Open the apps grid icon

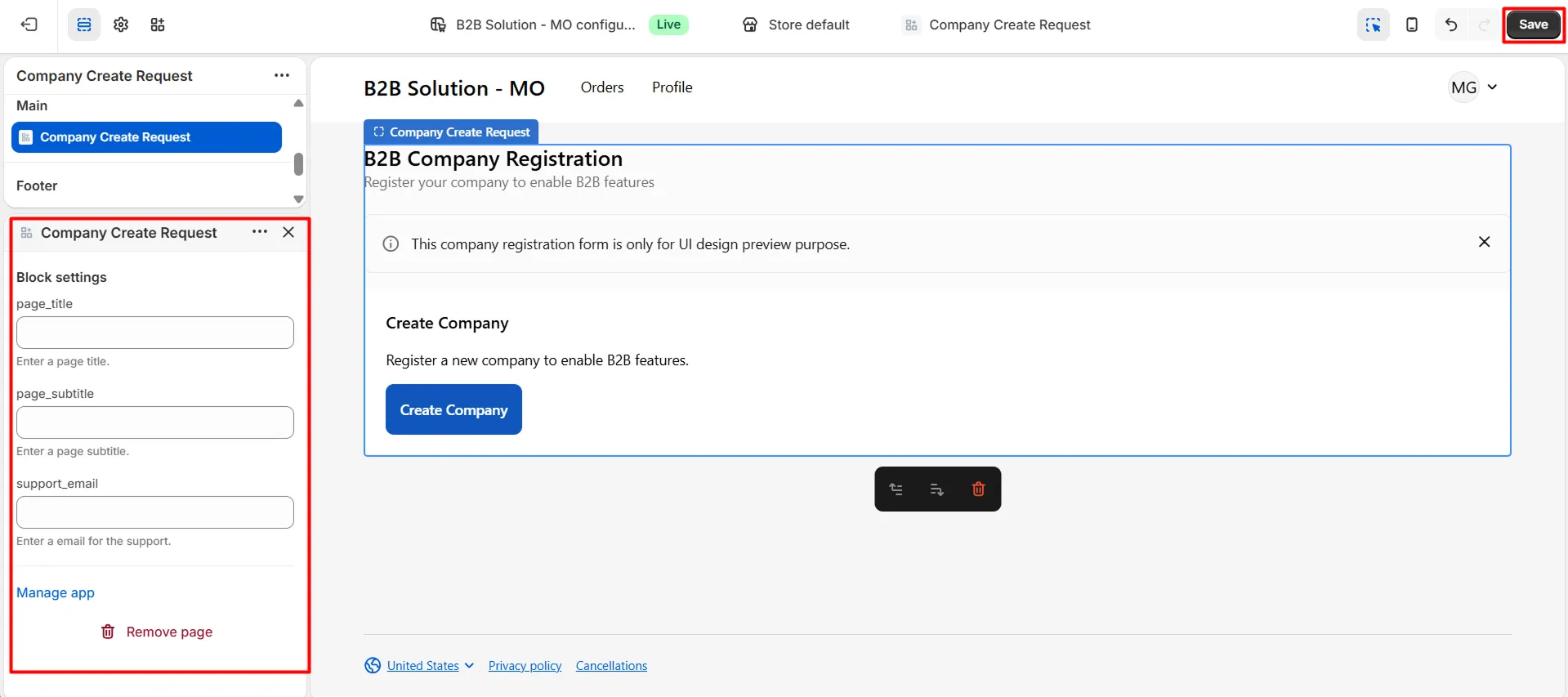click(158, 25)
